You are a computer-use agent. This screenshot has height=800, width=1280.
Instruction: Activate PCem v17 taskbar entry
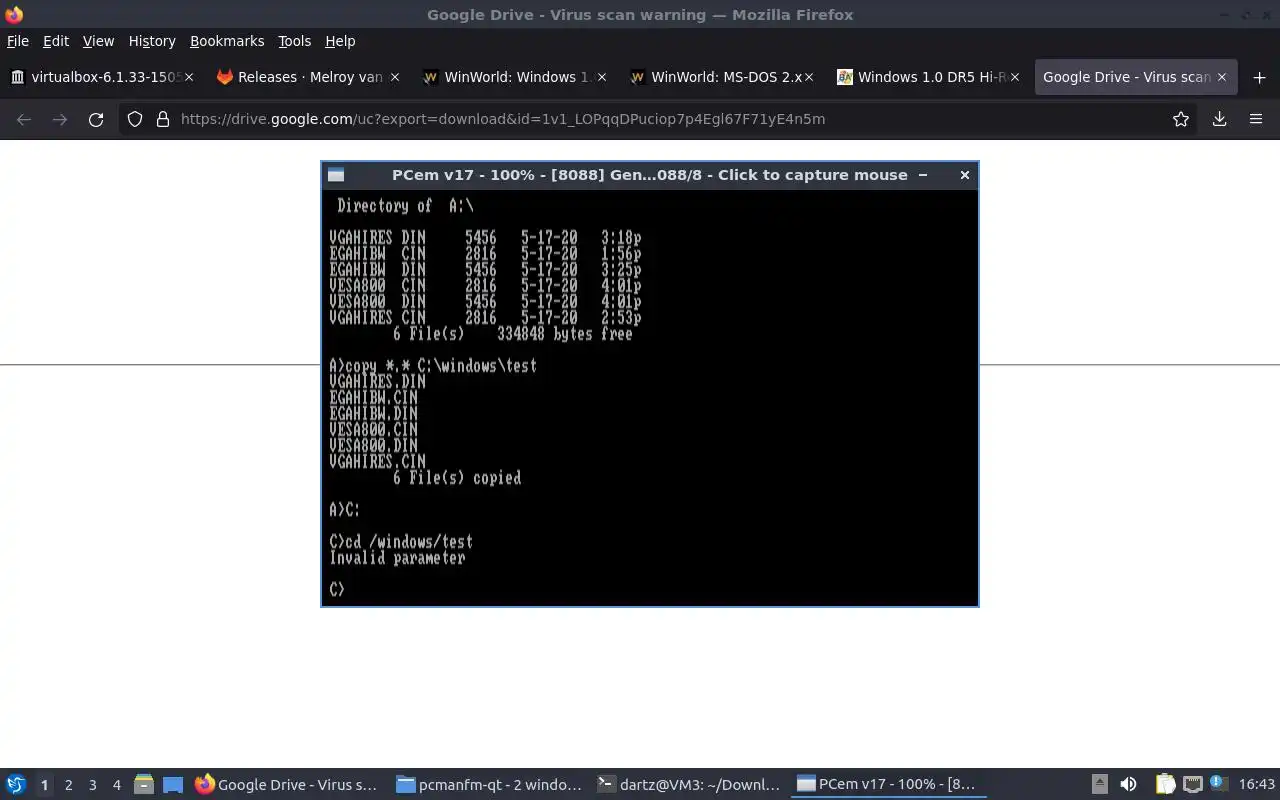coord(888,785)
